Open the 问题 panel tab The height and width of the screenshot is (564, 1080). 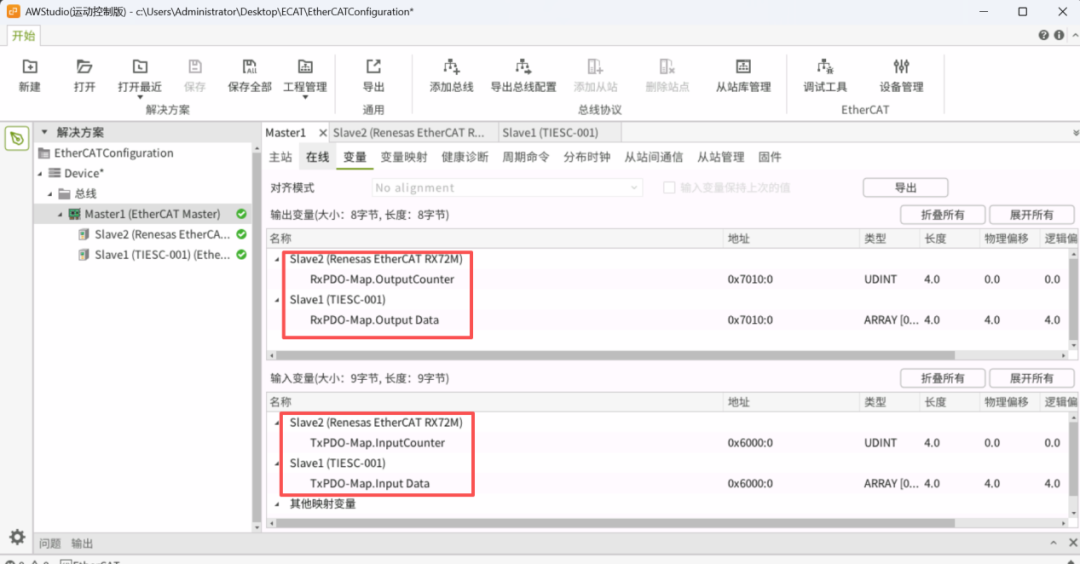point(50,543)
